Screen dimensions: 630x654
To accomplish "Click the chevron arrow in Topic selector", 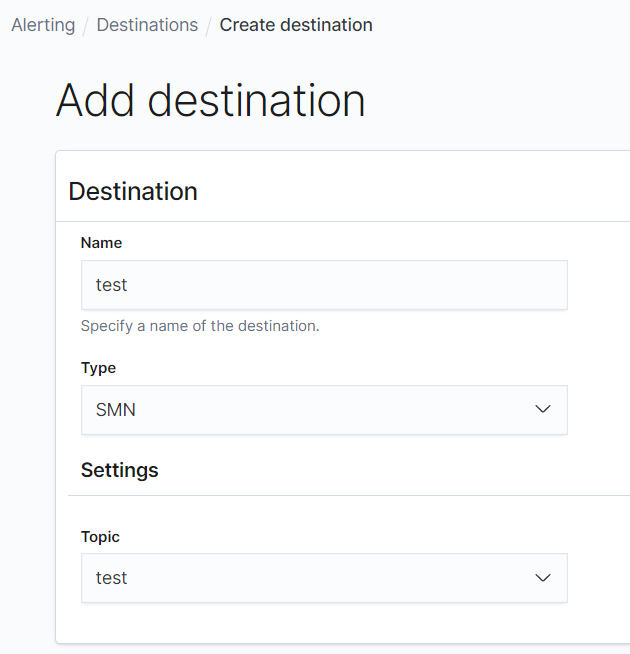I will point(543,578).
